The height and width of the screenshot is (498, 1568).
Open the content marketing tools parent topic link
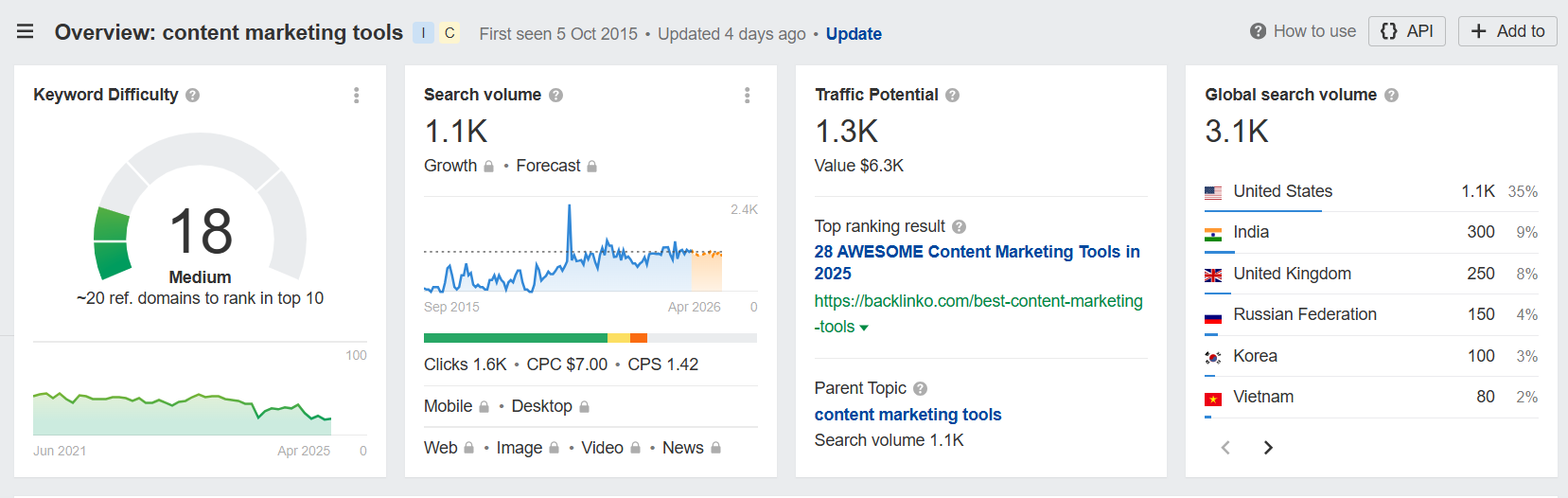[907, 415]
